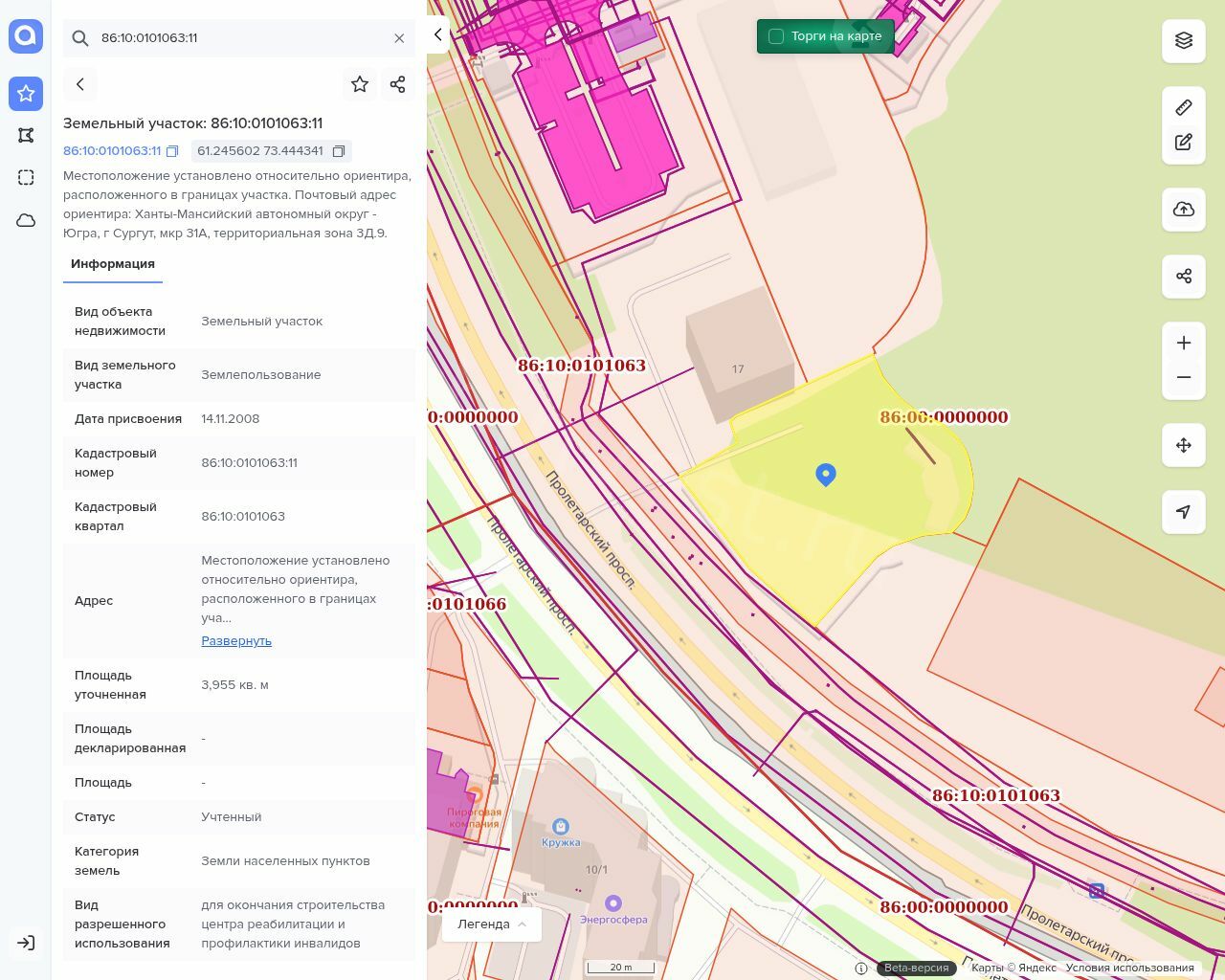The width and height of the screenshot is (1225, 980).
Task: Copy the cadastral number 86:10:0101063:11
Action: click(172, 151)
